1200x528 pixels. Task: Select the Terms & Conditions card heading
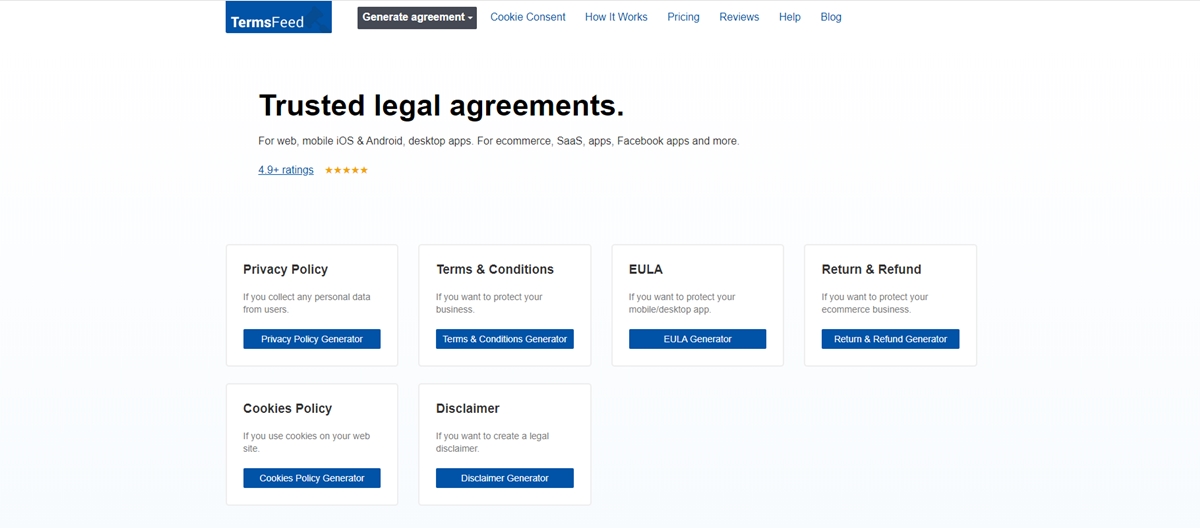coord(495,269)
